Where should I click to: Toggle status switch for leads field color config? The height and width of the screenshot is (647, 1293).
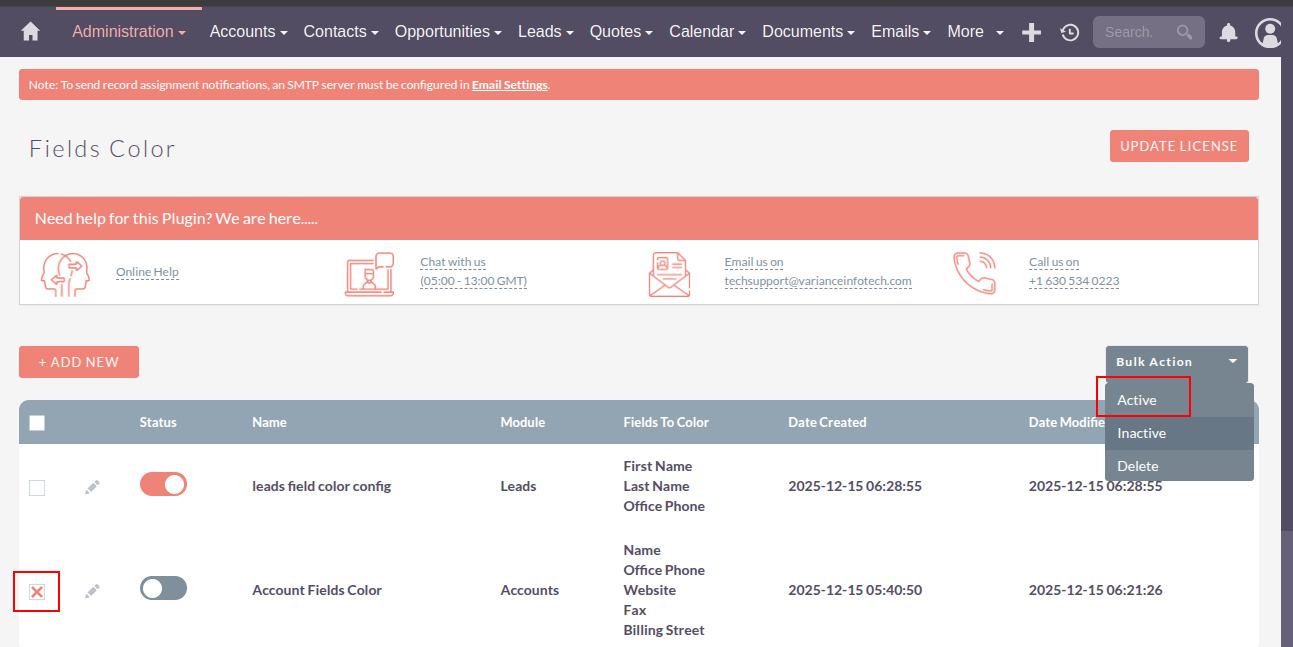click(163, 485)
